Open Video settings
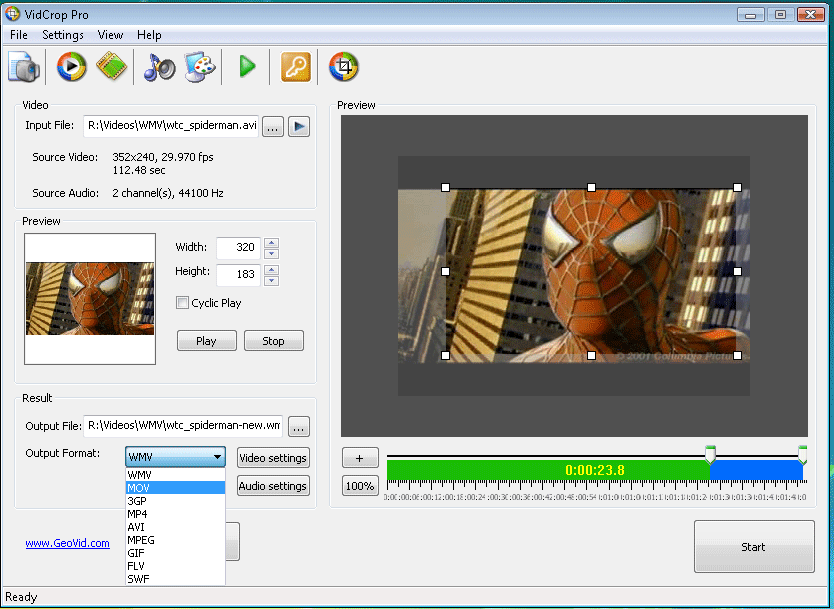The height and width of the screenshot is (609, 834). point(273,458)
